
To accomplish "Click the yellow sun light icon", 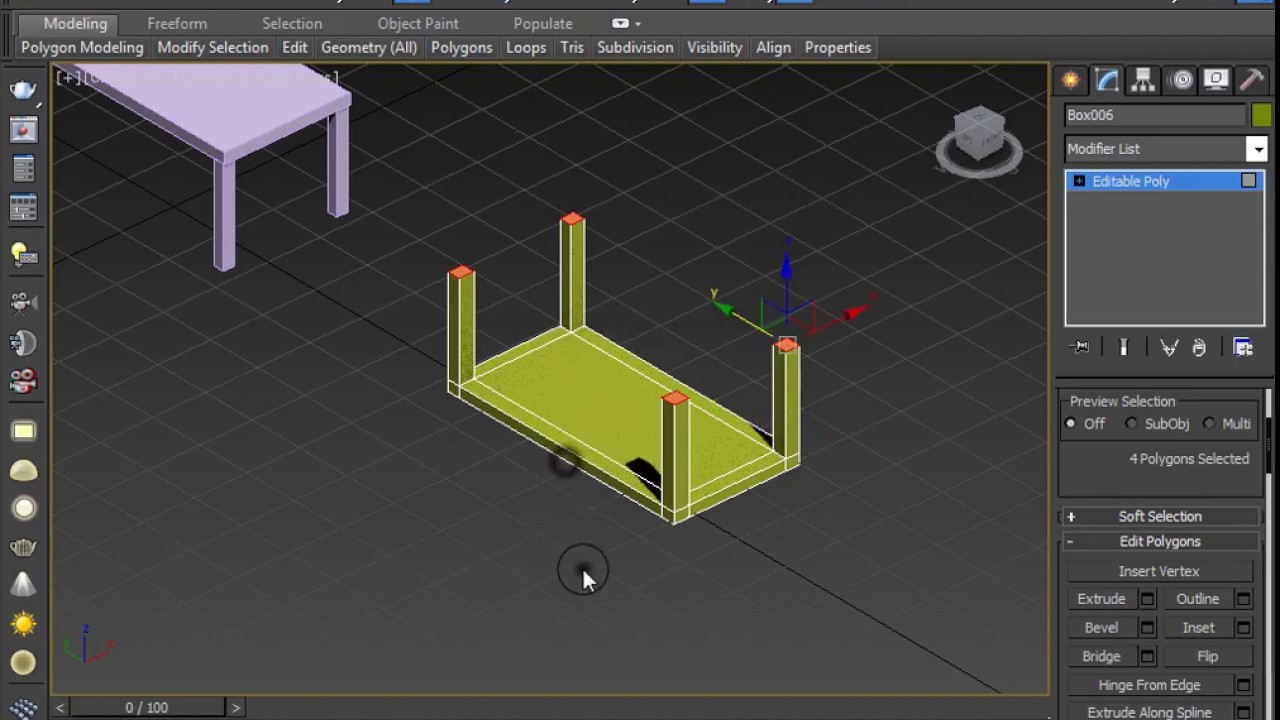I will [x=23, y=625].
